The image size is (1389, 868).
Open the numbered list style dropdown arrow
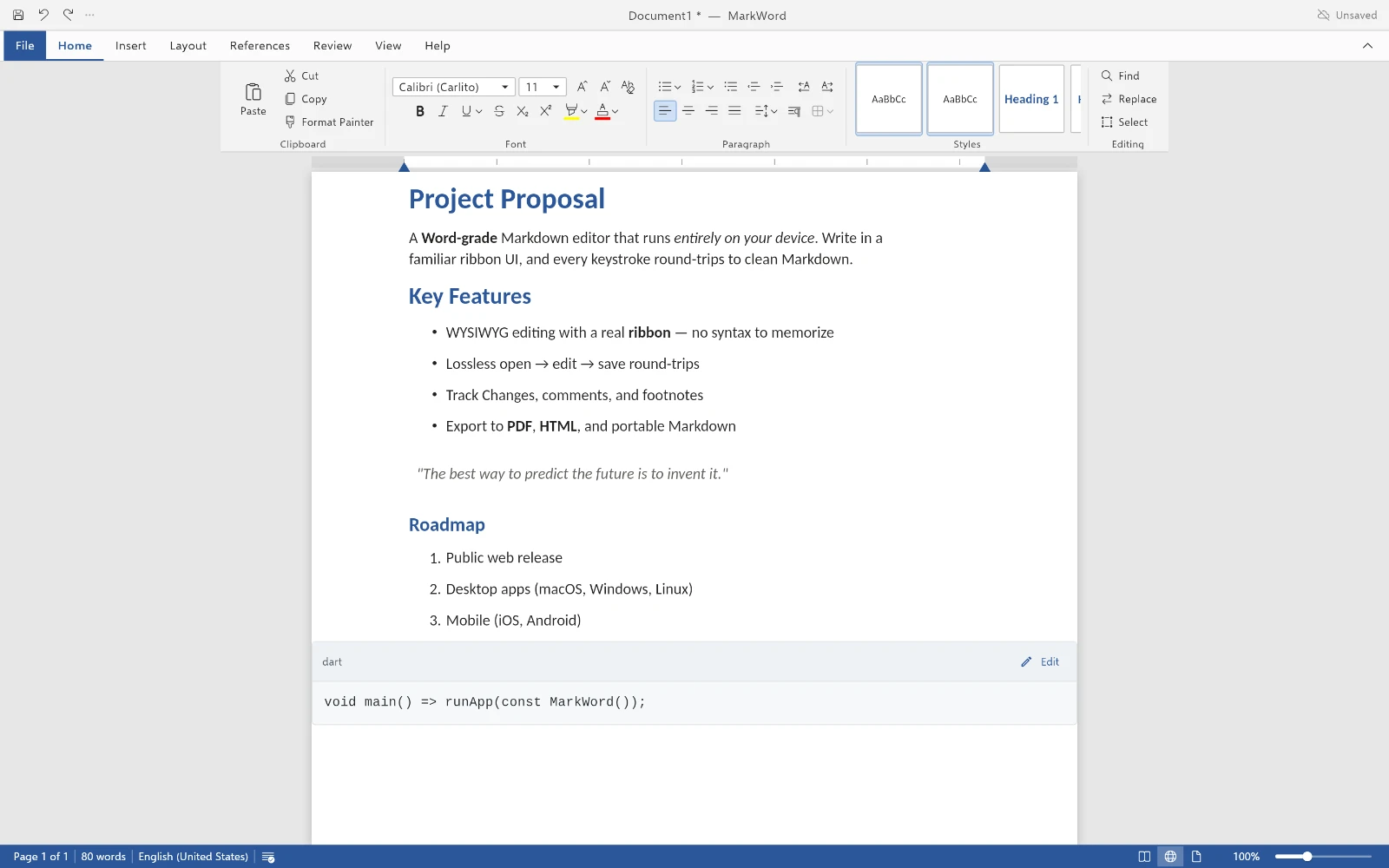[x=710, y=87]
